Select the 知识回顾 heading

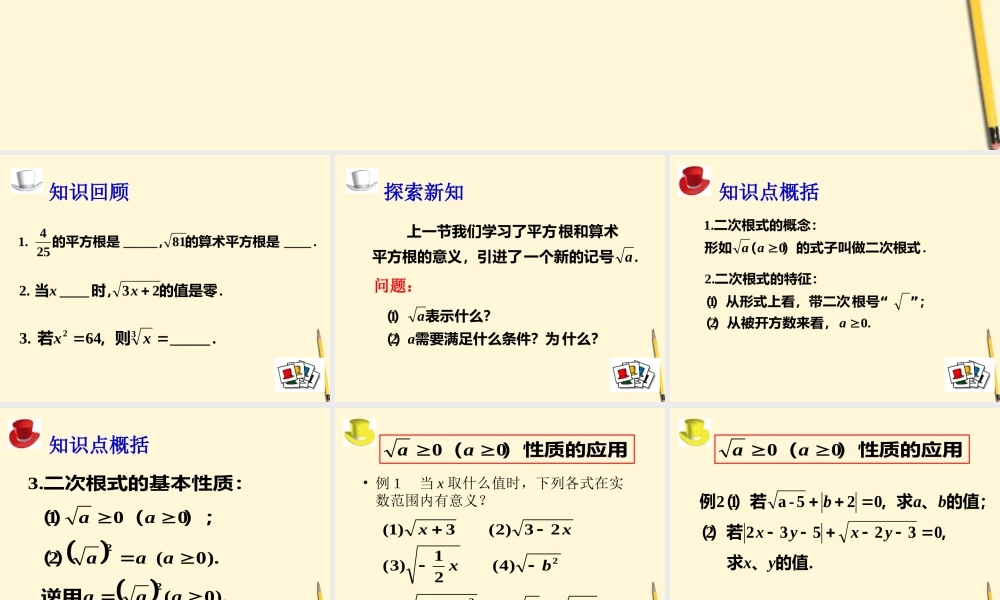[x=89, y=192]
